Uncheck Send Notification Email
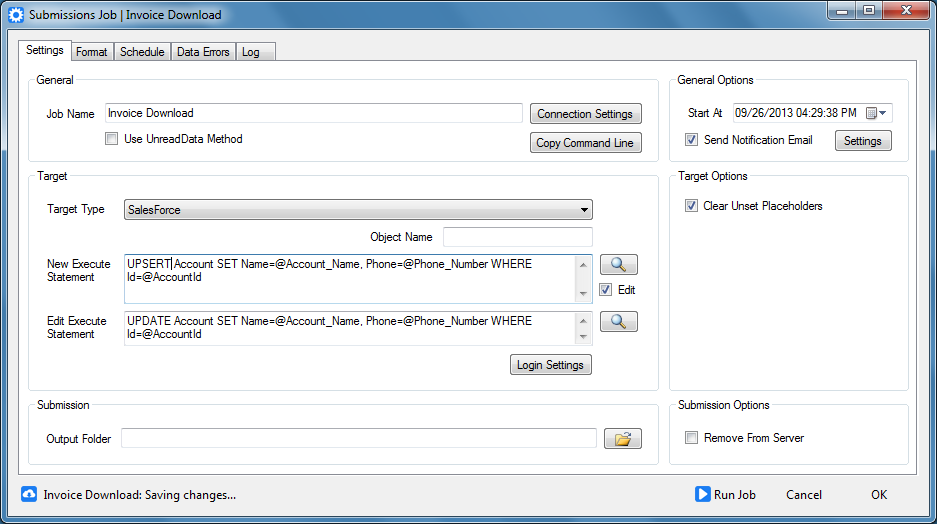This screenshot has width=937, height=524. [x=691, y=140]
